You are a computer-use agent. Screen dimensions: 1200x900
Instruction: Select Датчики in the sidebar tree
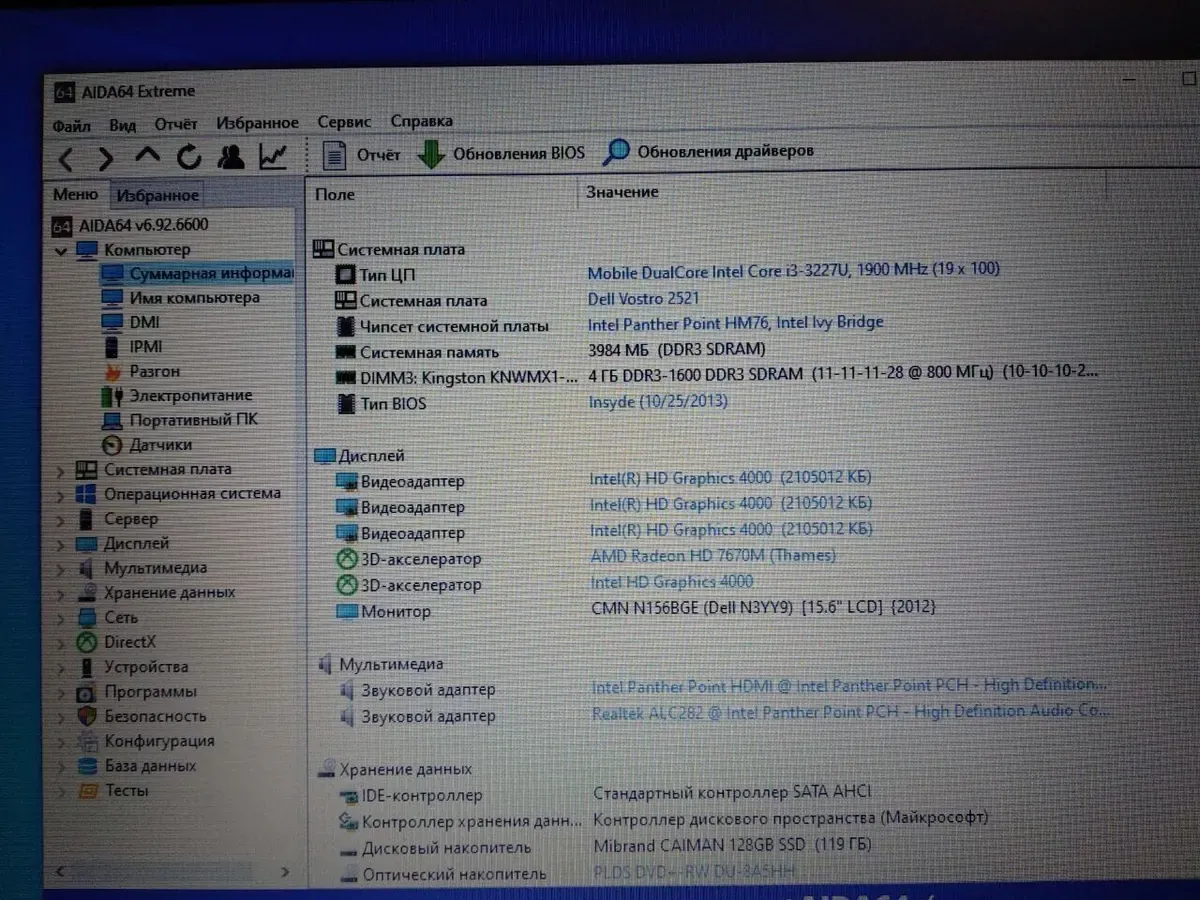pyautogui.click(x=160, y=445)
